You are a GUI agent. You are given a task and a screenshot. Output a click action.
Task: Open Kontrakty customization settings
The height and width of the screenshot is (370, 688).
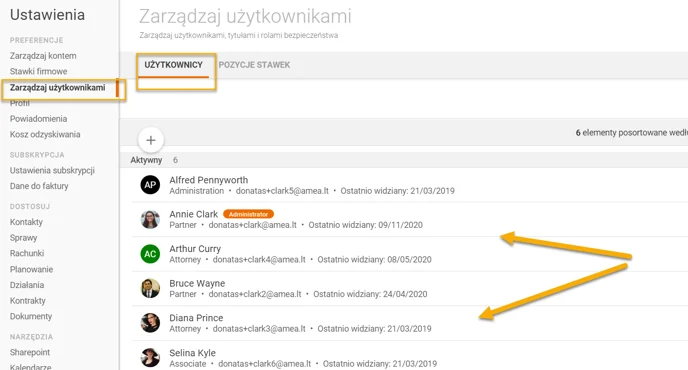pyautogui.click(x=28, y=301)
